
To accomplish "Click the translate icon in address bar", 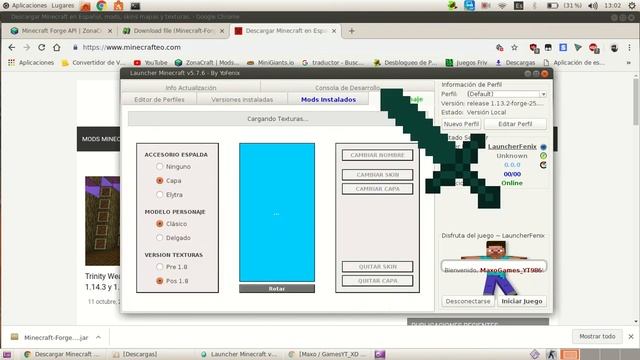I will point(500,48).
